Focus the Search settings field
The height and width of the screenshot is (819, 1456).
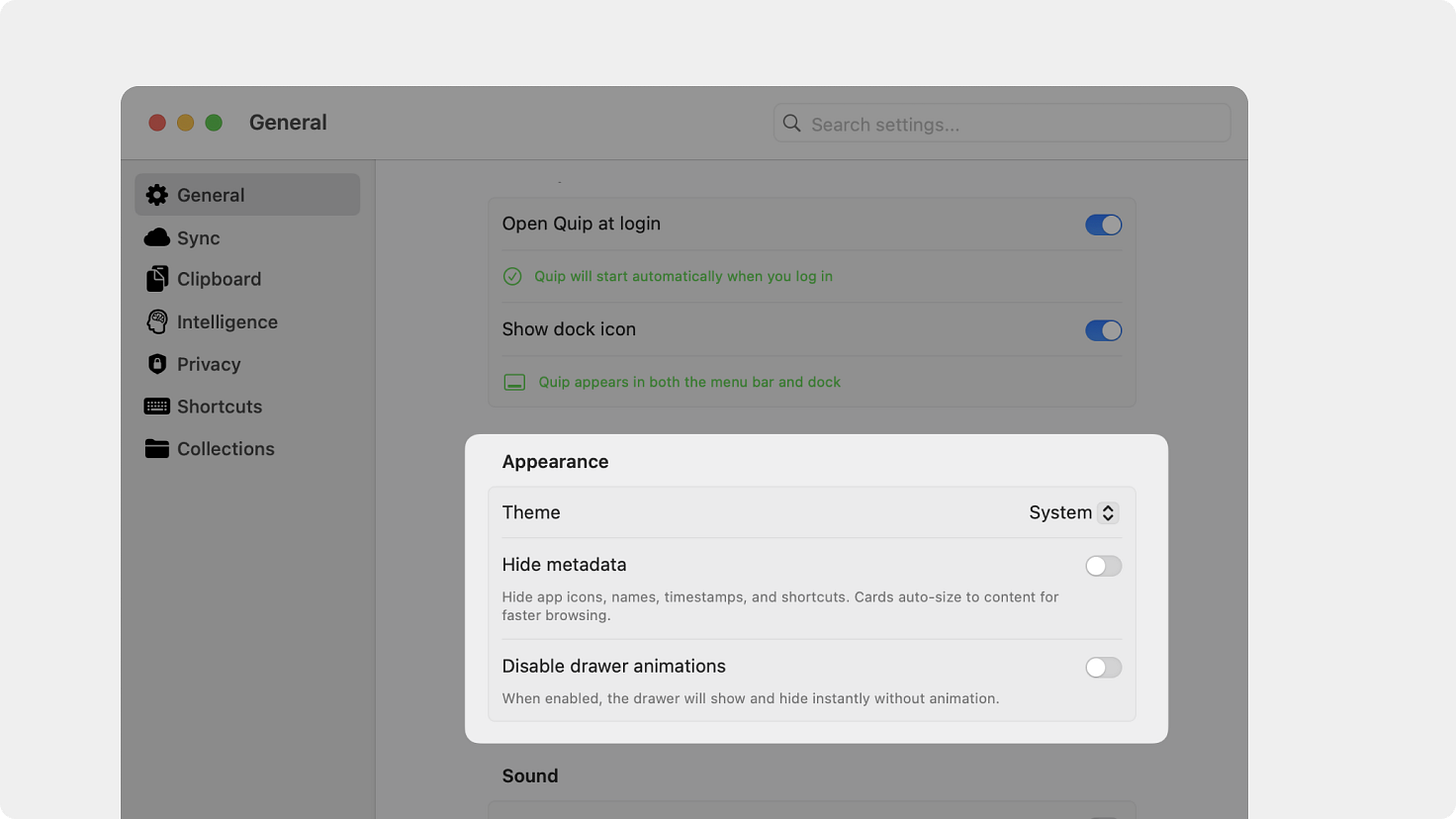pos(1002,123)
